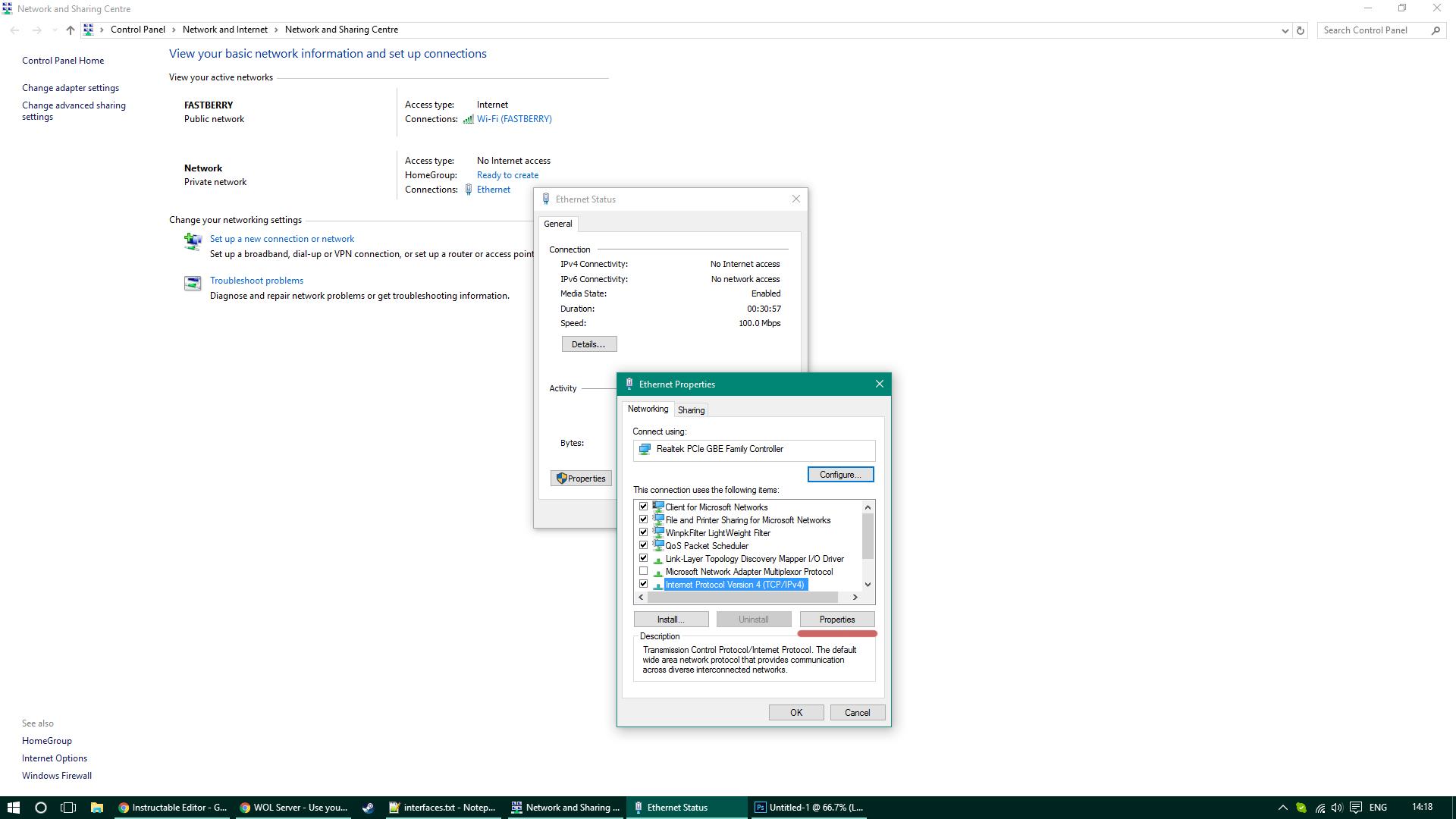Click the Back arrow in Control Panel

coord(15,30)
